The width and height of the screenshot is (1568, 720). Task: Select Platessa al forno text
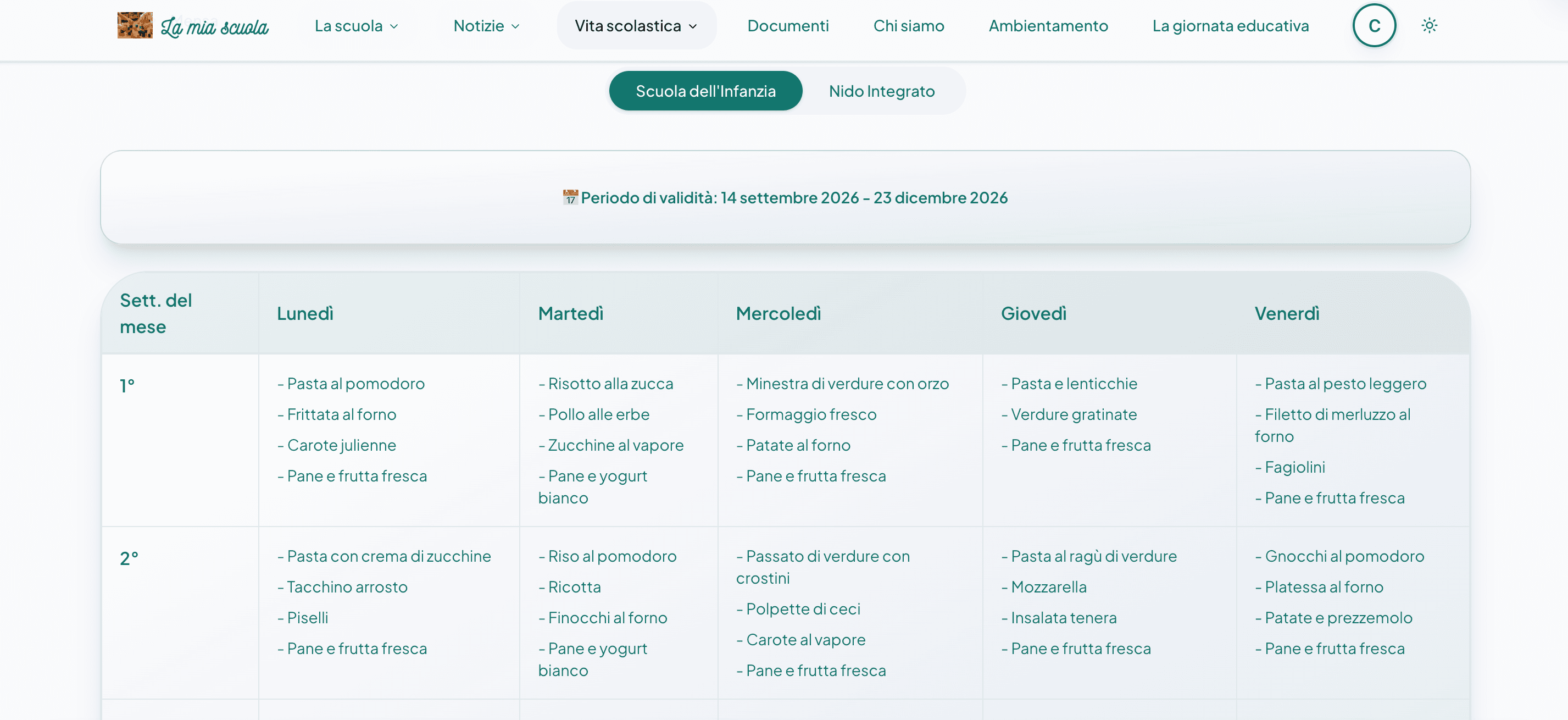1319,586
